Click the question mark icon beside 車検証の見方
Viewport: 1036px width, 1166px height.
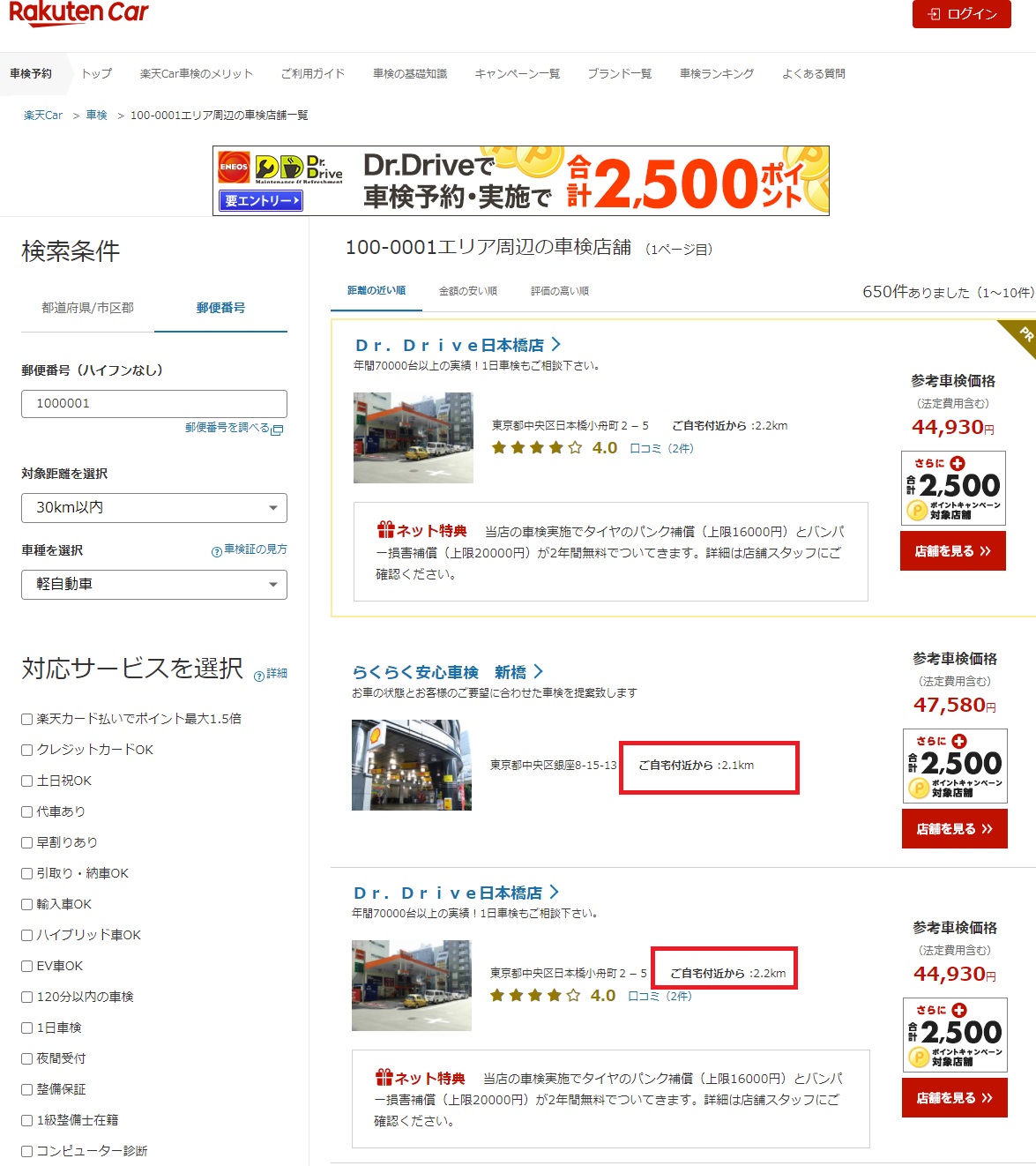217,552
